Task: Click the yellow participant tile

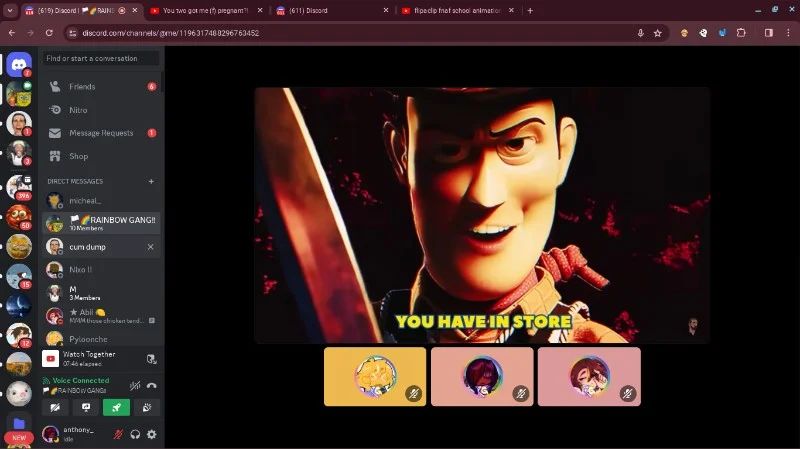Action: pos(375,377)
